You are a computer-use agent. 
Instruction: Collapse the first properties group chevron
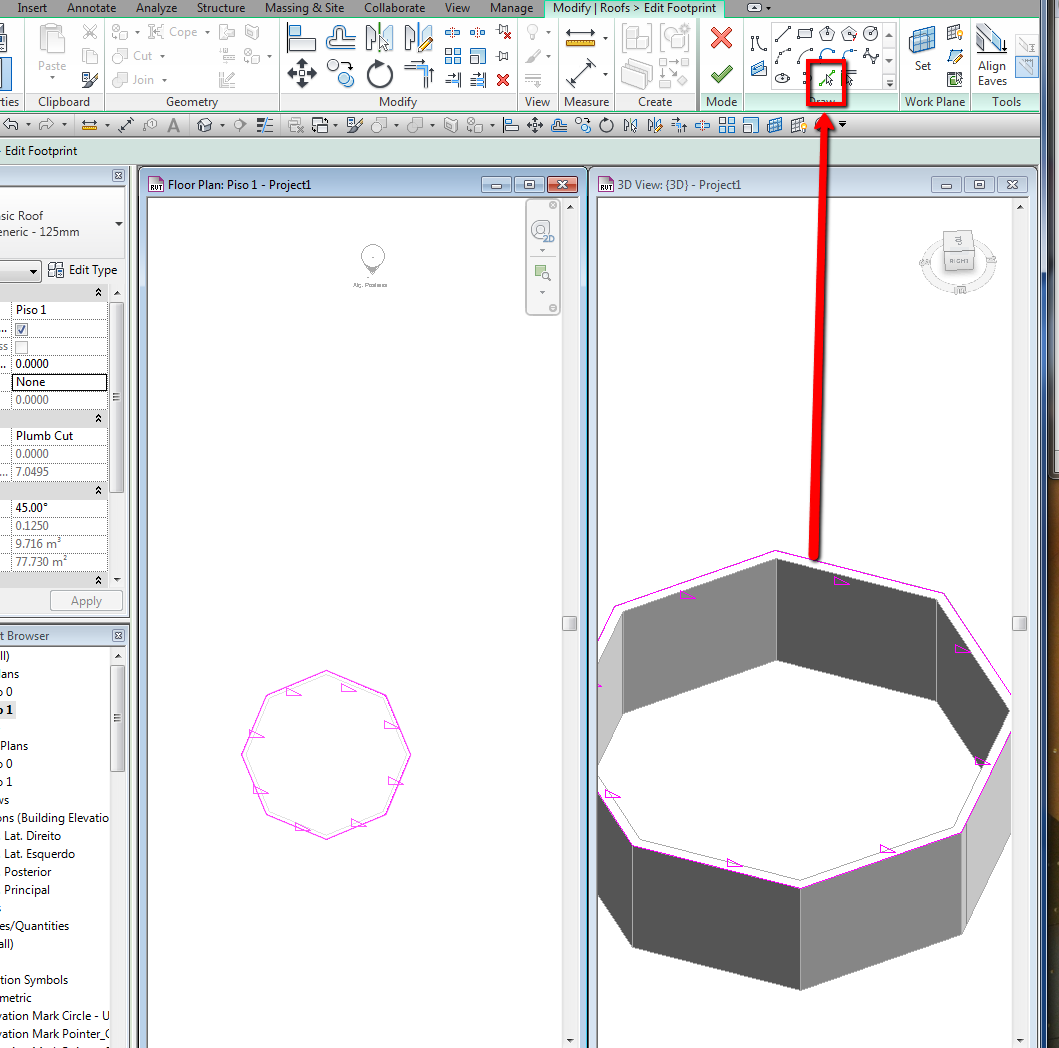98,292
